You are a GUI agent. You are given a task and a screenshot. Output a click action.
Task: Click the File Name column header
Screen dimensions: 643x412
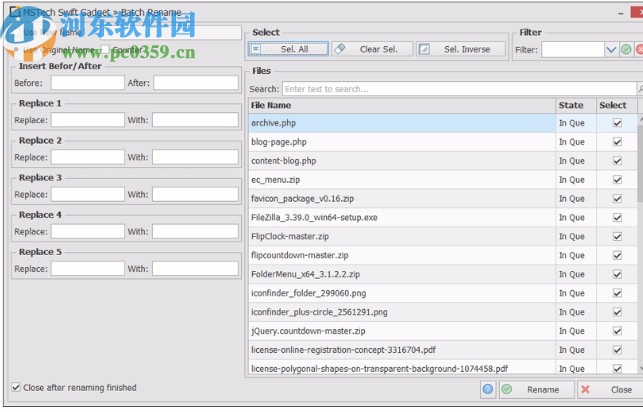click(x=402, y=105)
